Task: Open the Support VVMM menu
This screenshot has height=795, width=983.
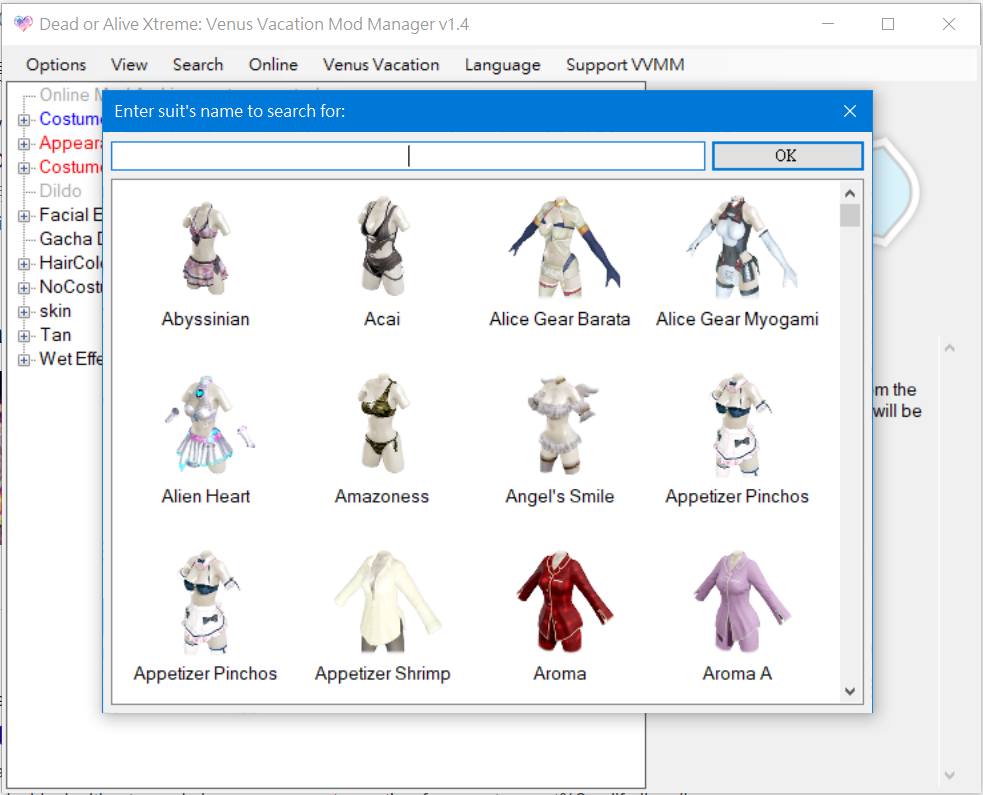Action: point(625,65)
